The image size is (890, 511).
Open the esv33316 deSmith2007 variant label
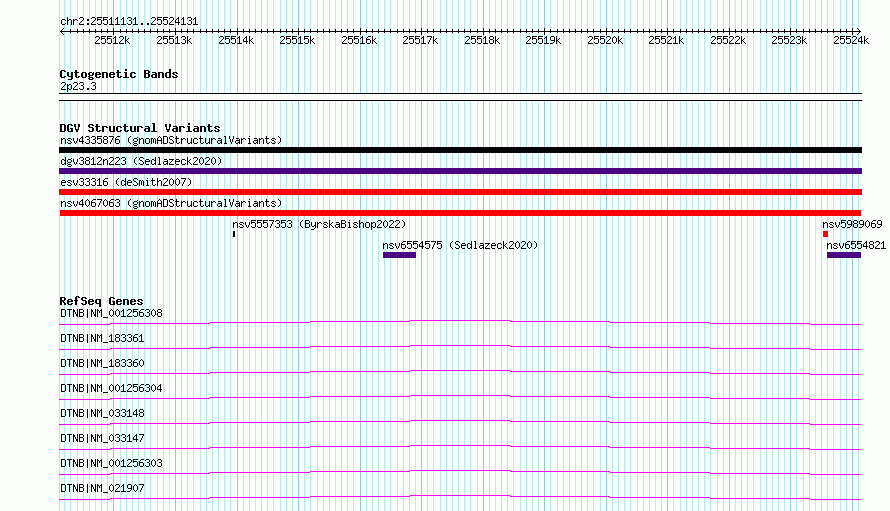(126, 182)
